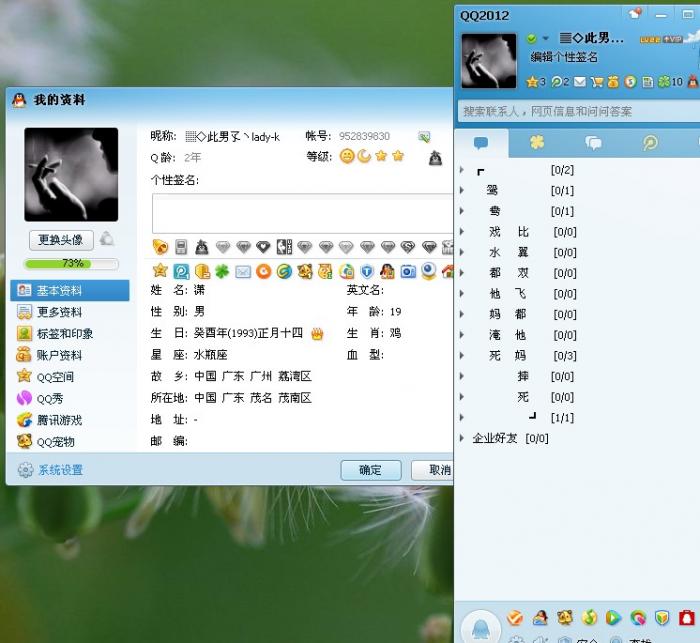Switch to the Weibo tab in QQ panel
Viewport: 700px width, 643px height.
tap(650, 143)
